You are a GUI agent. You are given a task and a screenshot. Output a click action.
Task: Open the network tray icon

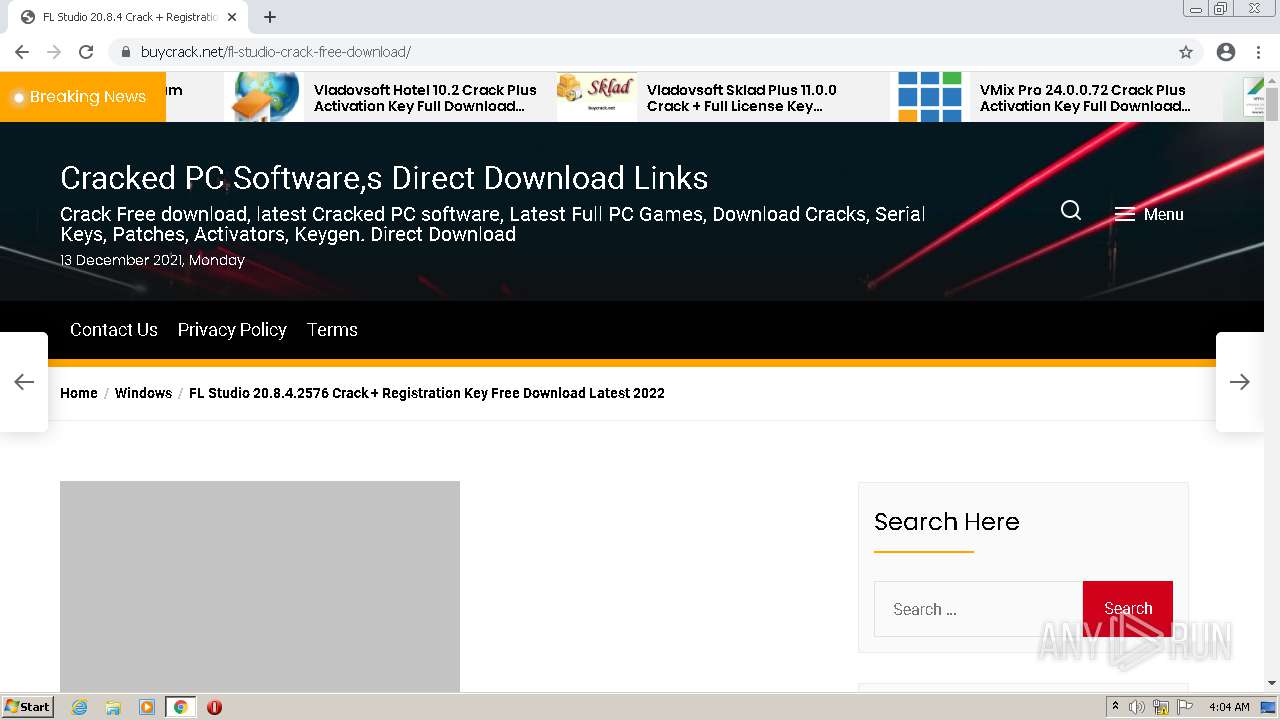[x=1161, y=707]
